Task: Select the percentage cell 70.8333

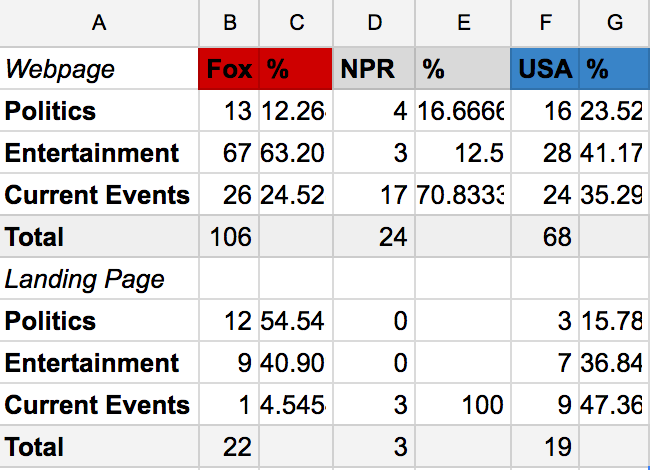Action: coord(463,195)
